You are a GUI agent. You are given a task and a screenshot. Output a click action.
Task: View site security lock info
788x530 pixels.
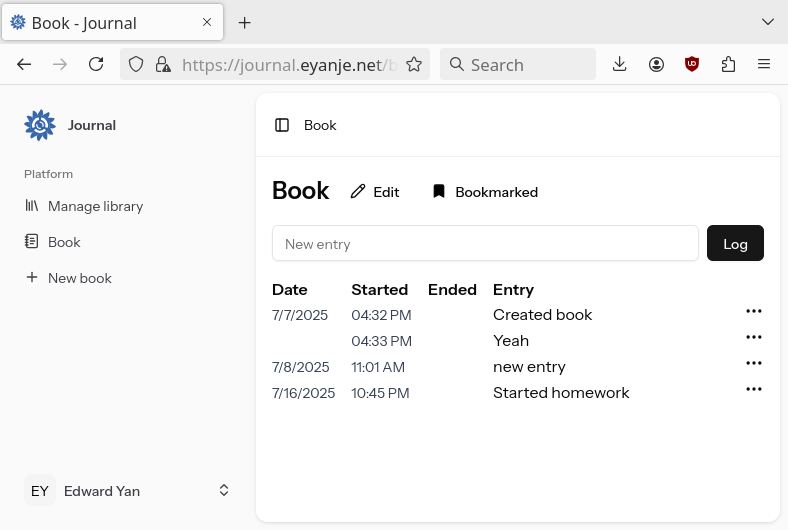(x=163, y=64)
